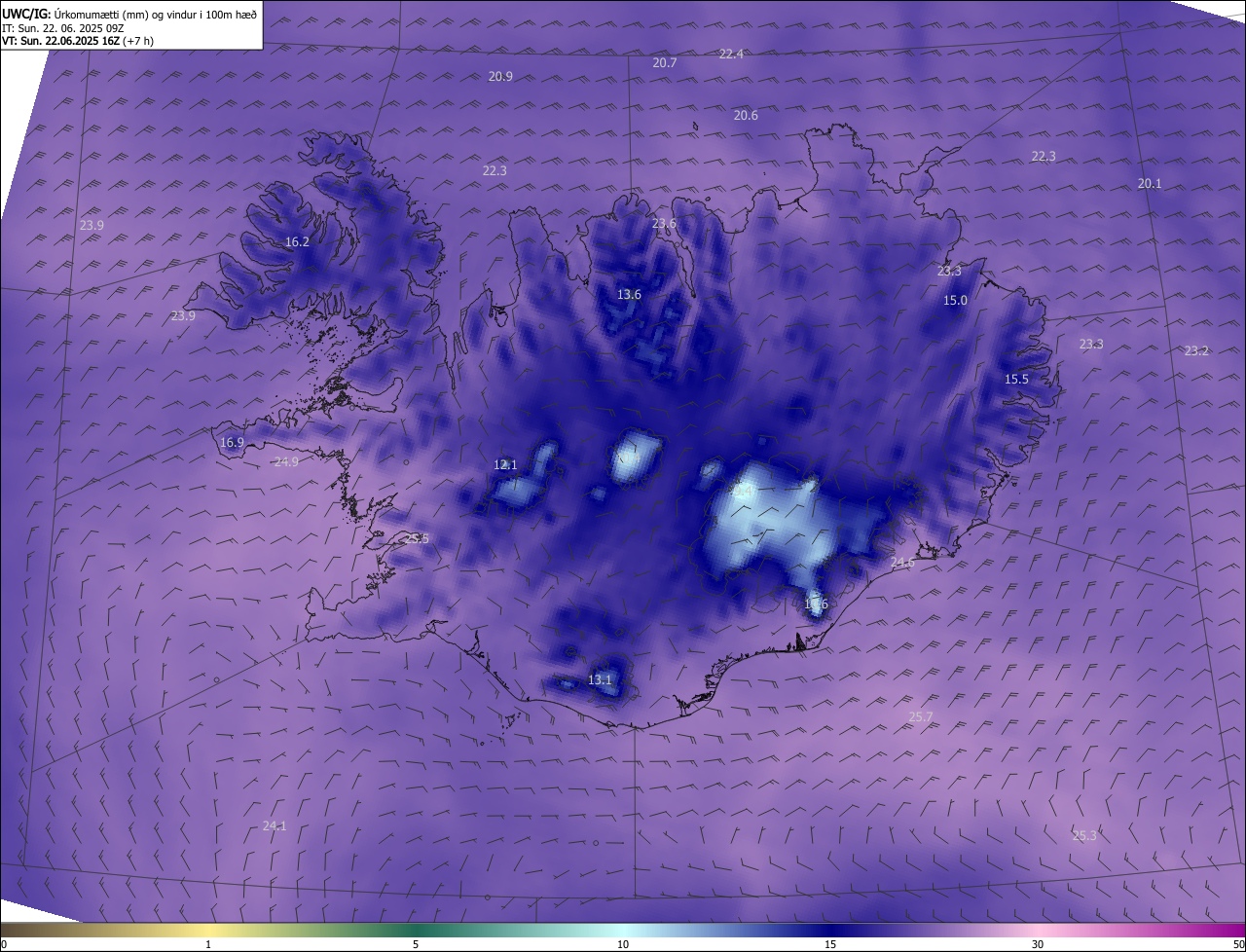Click the south coast value 13.1
1246x952 pixels.
point(600,679)
